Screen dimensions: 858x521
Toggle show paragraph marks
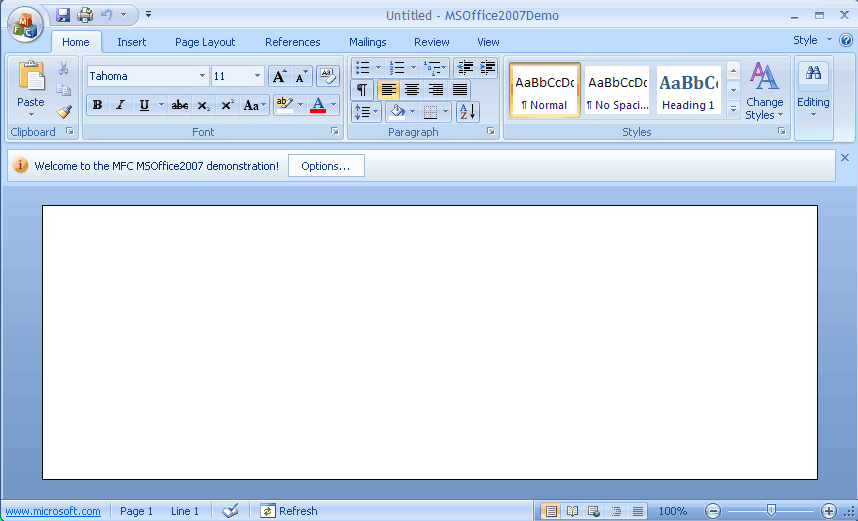362,90
